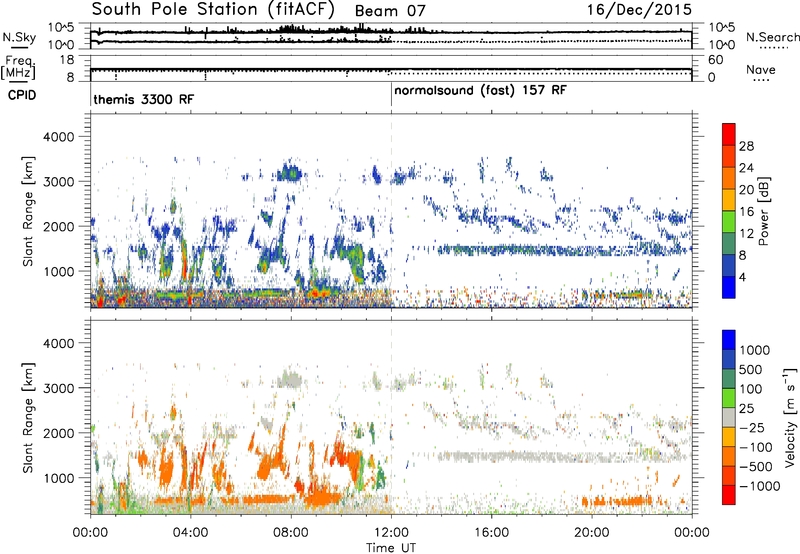Screen dimensions: 800x554
Task: Click the 'normalsound (fast) 157 RF' text
Action: (480, 91)
